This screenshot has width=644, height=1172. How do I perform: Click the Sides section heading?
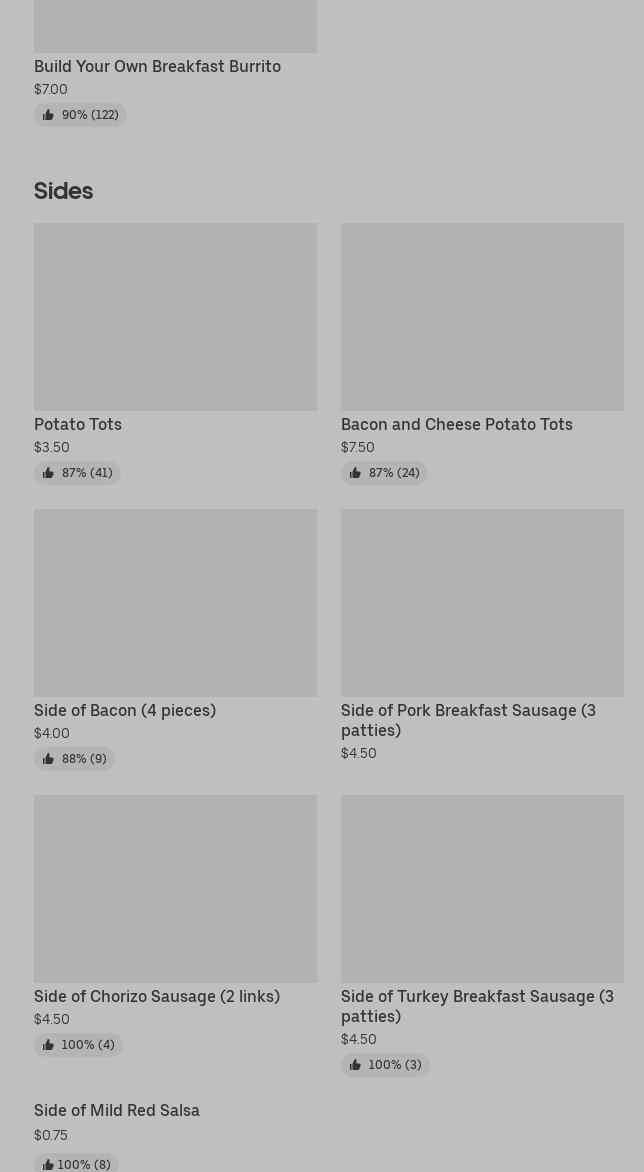(x=63, y=190)
